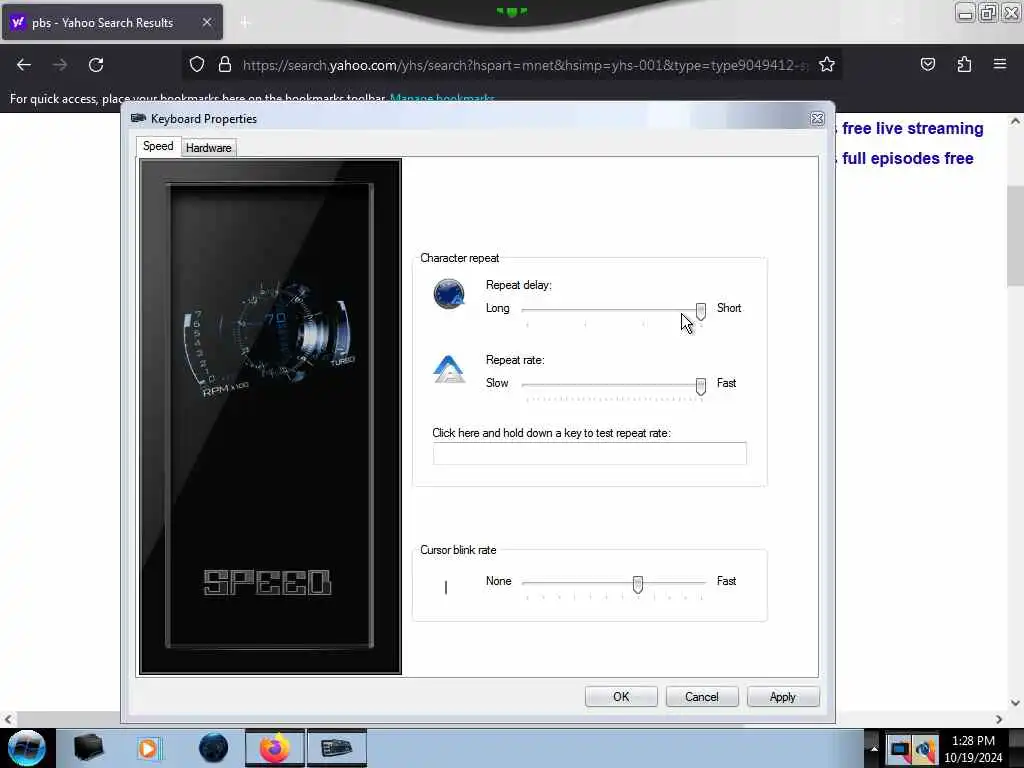The height and width of the screenshot is (768, 1024).
Task: Open the full episodes free link
Action: [x=907, y=159]
